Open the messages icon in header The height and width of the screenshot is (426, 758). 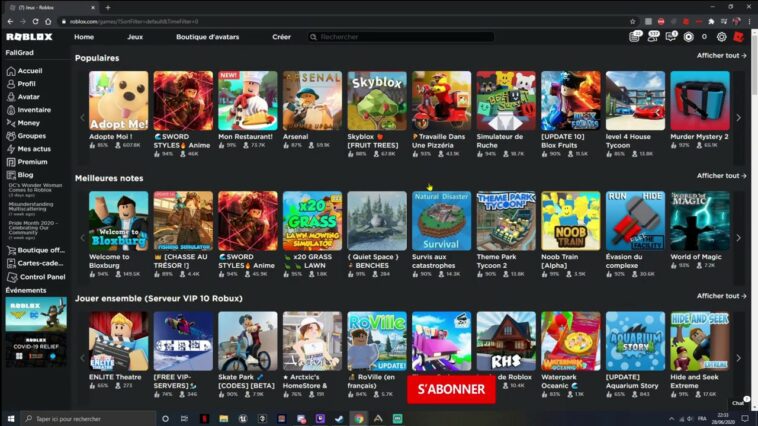pyautogui.click(x=671, y=37)
